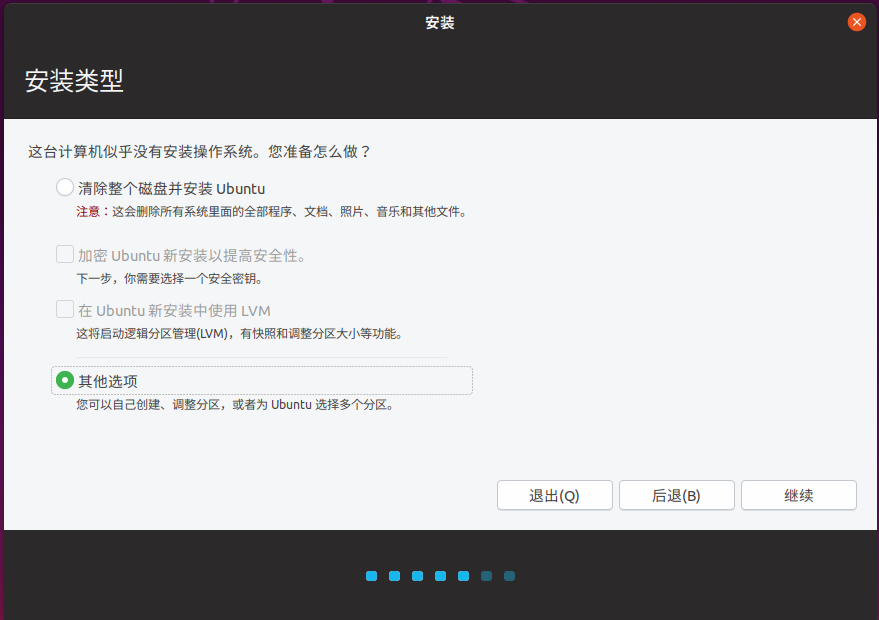This screenshot has width=879, height=620.
Task: Enable the 加密 Ubuntu 新安装以提高安全性 checkbox
Action: [x=65, y=255]
